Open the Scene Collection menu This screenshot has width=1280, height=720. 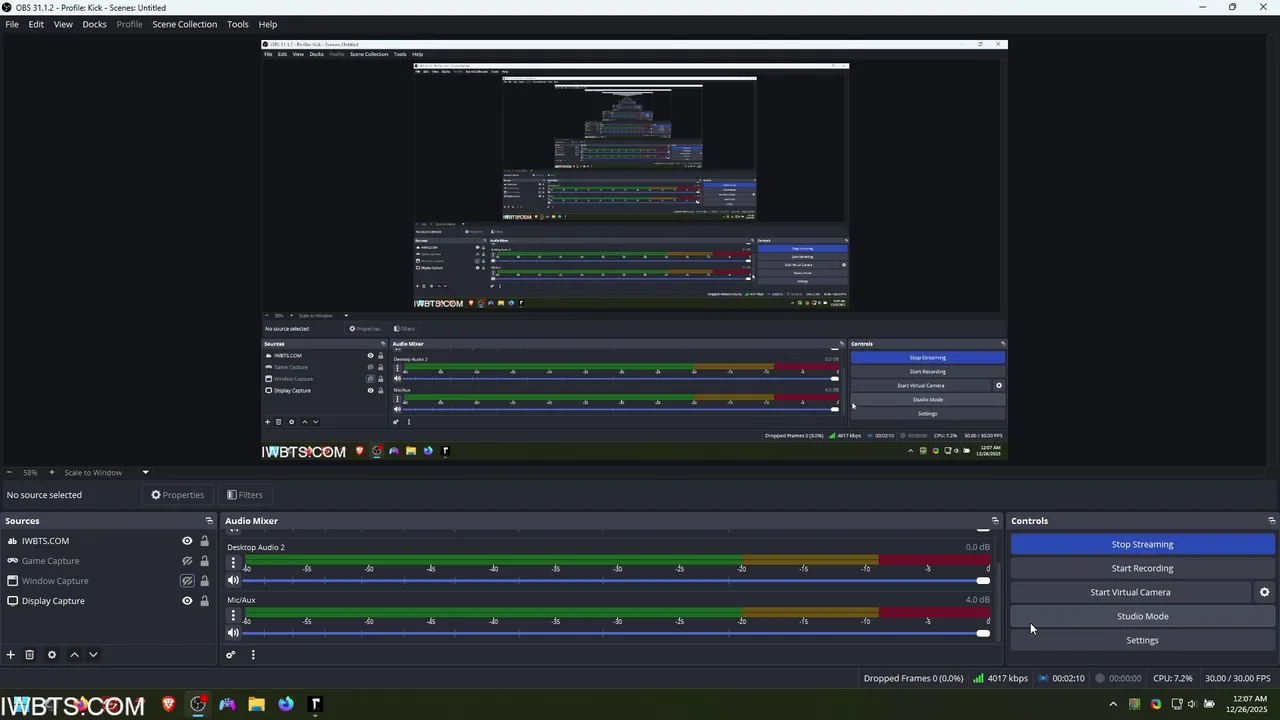click(x=184, y=24)
